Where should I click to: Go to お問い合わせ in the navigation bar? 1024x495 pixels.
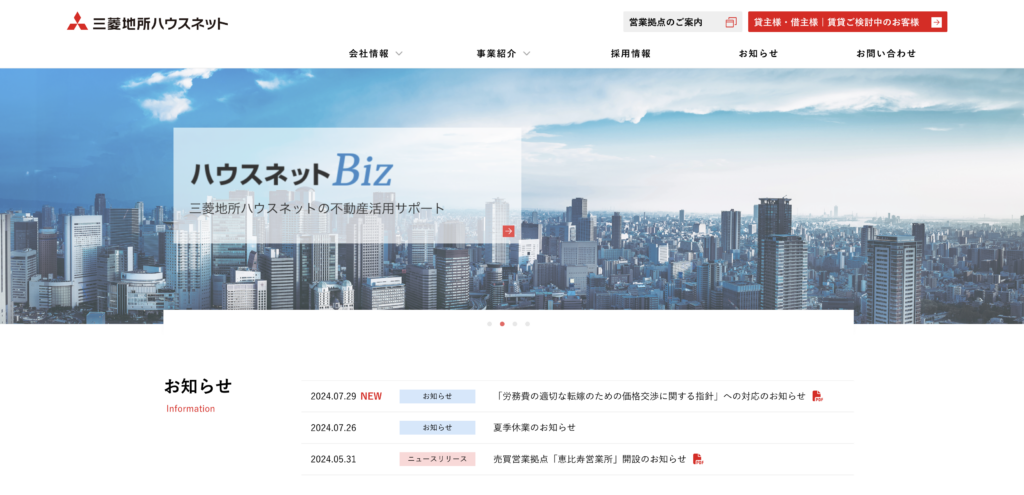coord(885,54)
